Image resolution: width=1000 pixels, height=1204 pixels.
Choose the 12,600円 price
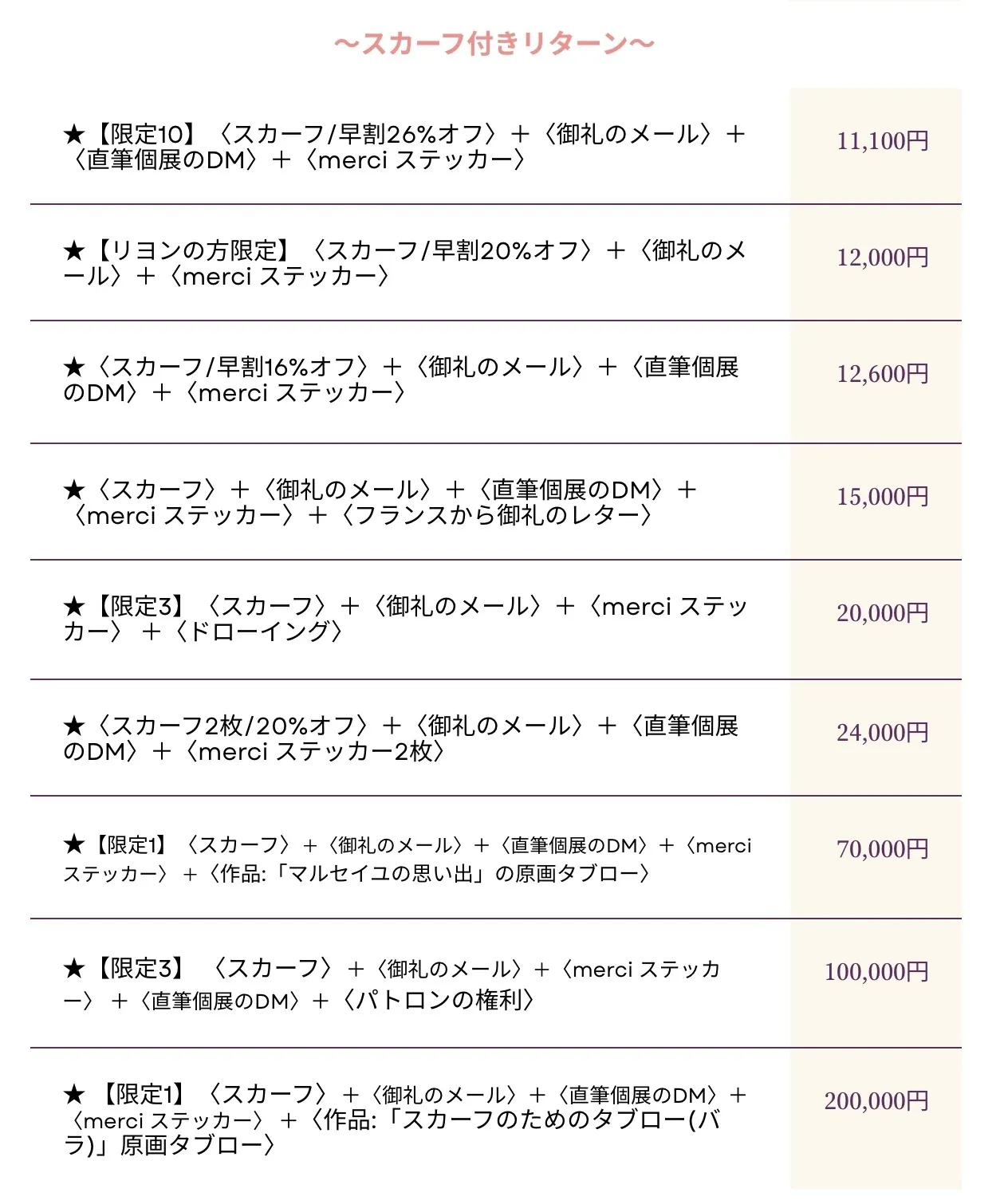point(882,374)
